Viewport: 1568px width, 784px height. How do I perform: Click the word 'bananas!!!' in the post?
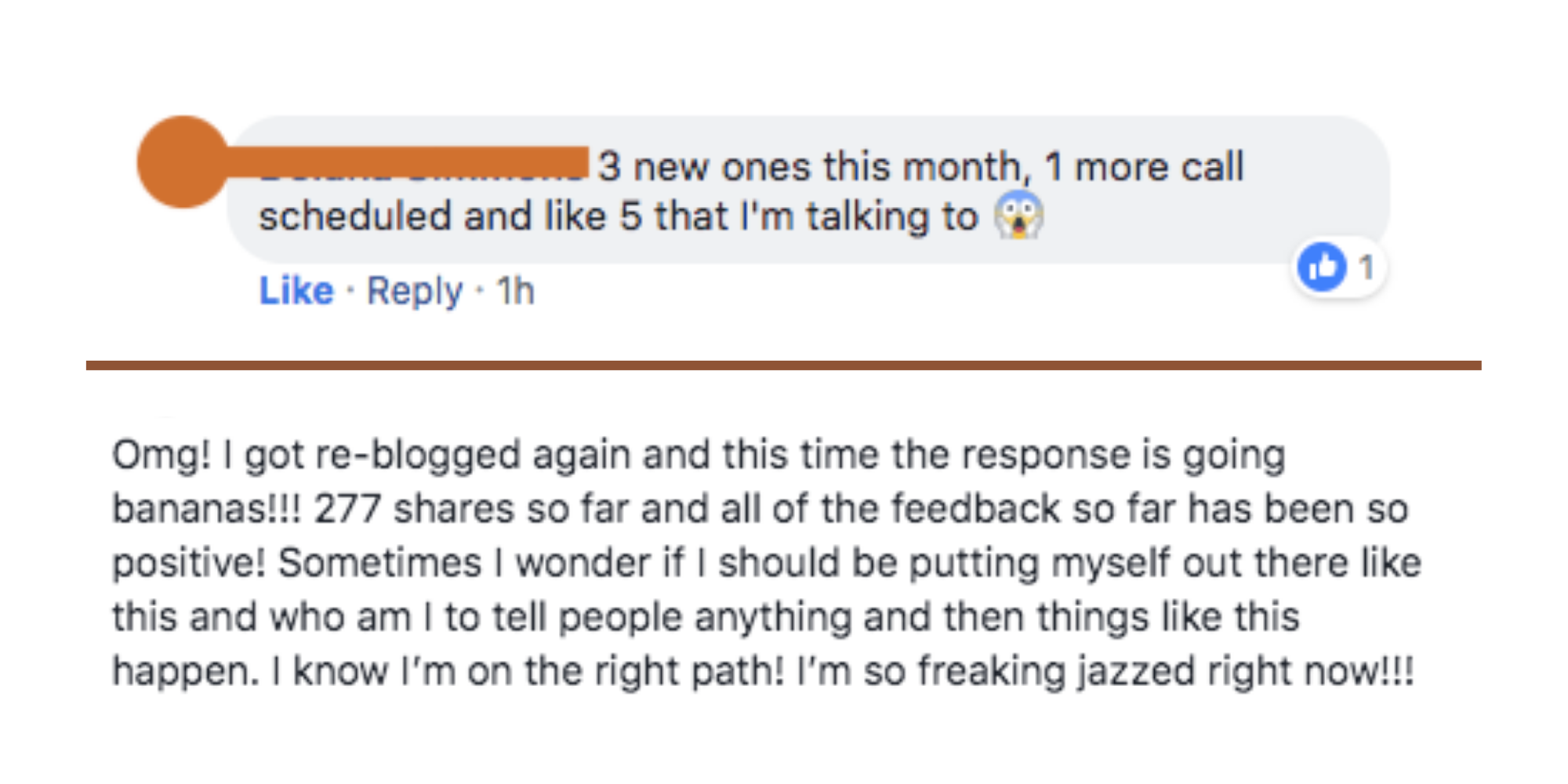[x=206, y=509]
